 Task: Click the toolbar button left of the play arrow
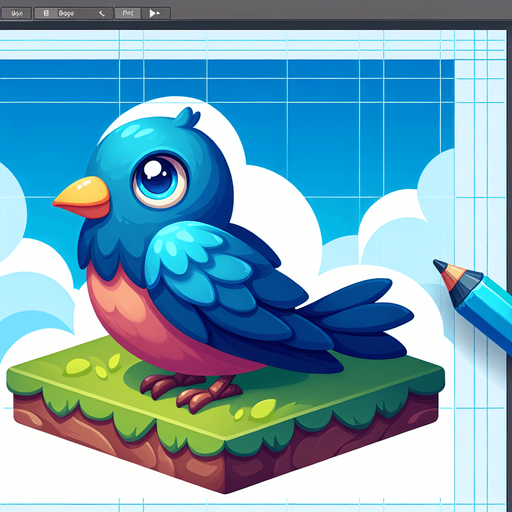(128, 13)
